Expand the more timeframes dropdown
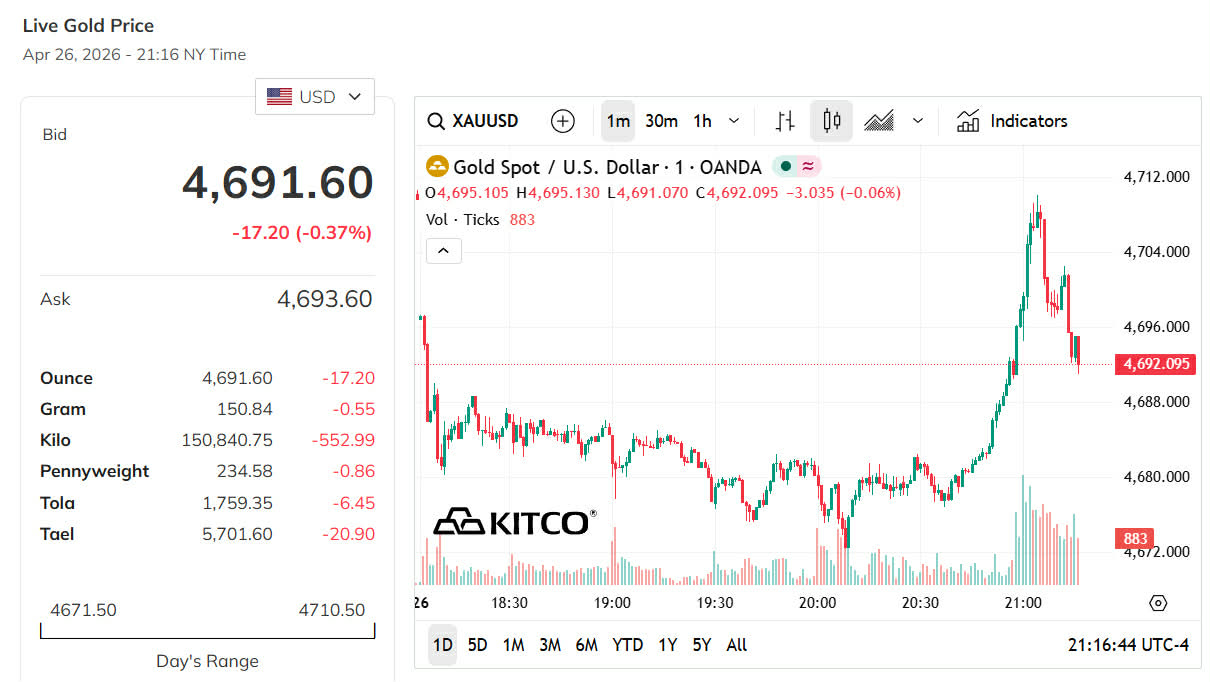1210x682 pixels. point(734,121)
